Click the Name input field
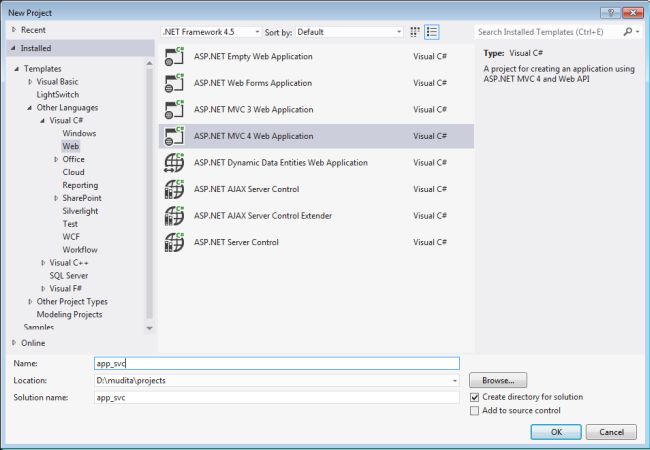The image size is (650, 450). (277, 363)
